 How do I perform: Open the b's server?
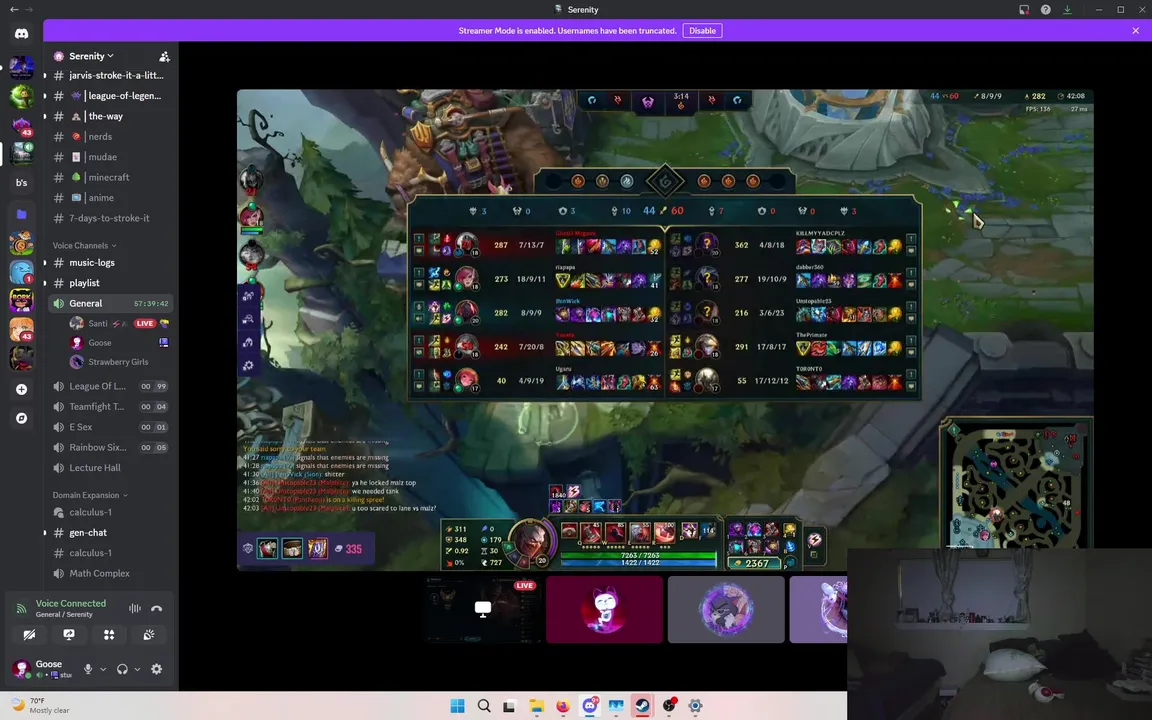click(x=21, y=183)
